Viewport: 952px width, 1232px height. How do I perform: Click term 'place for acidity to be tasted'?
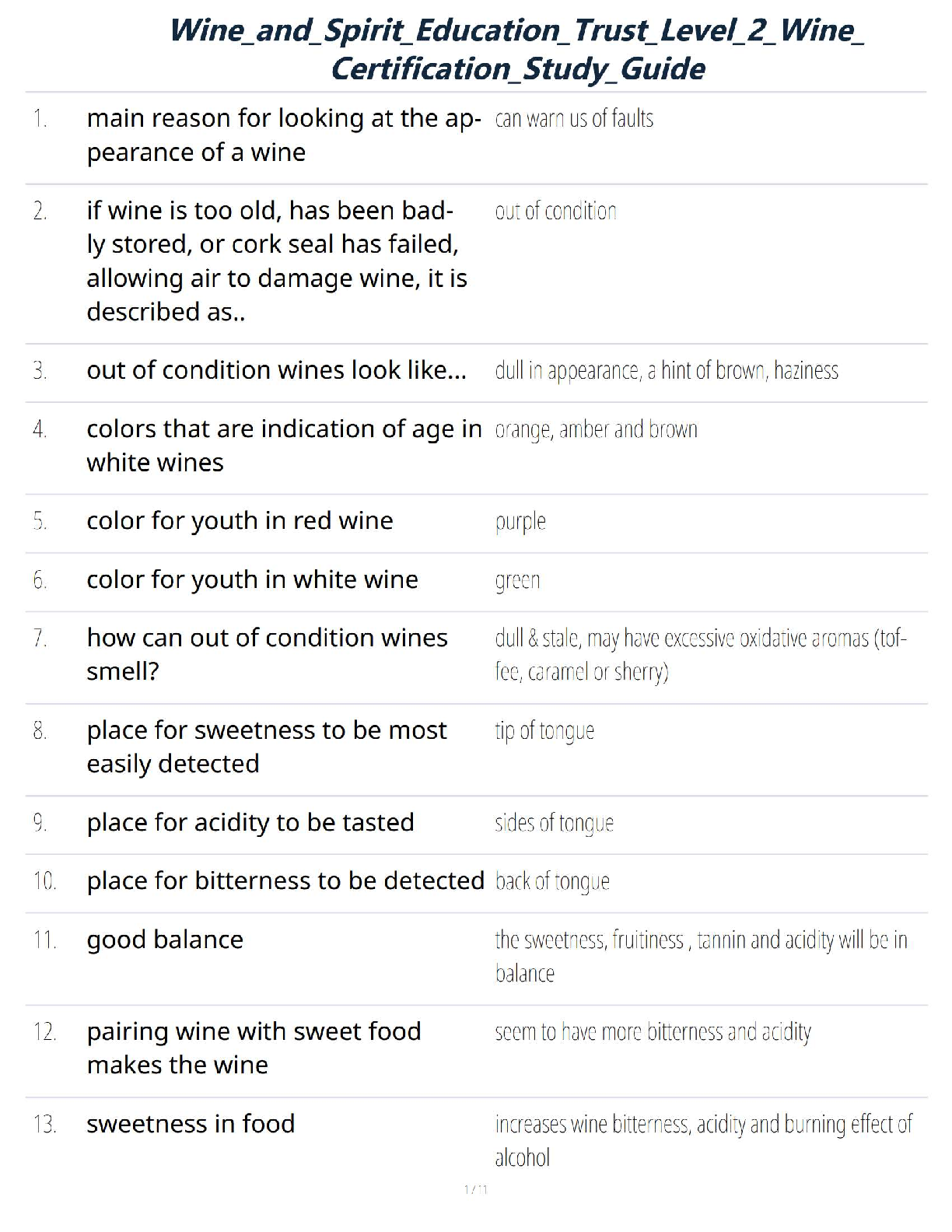pos(250,822)
